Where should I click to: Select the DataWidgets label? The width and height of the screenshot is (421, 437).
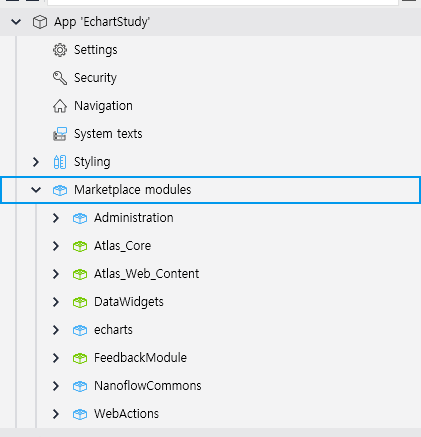pos(129,302)
